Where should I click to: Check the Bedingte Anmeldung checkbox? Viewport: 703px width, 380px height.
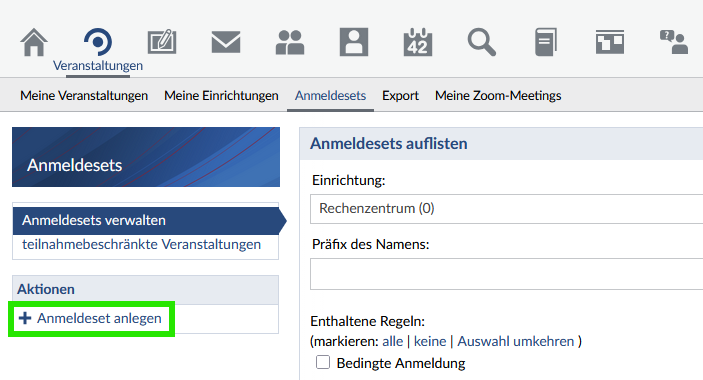coord(323,362)
